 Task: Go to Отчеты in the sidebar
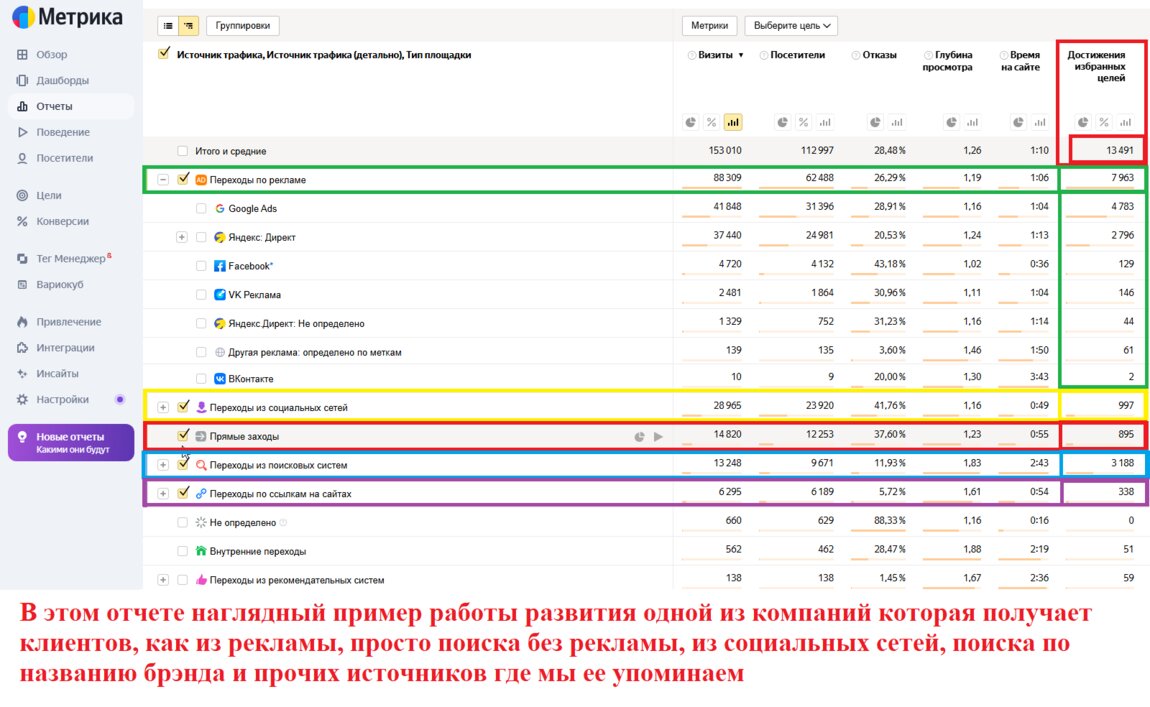coord(54,106)
